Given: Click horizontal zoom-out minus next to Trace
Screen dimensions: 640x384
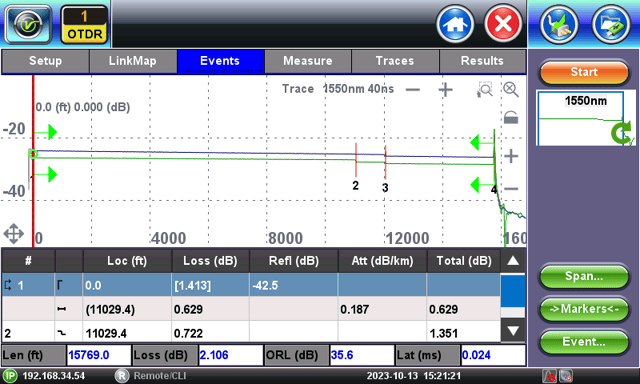Looking at the screenshot, I should point(413,89).
